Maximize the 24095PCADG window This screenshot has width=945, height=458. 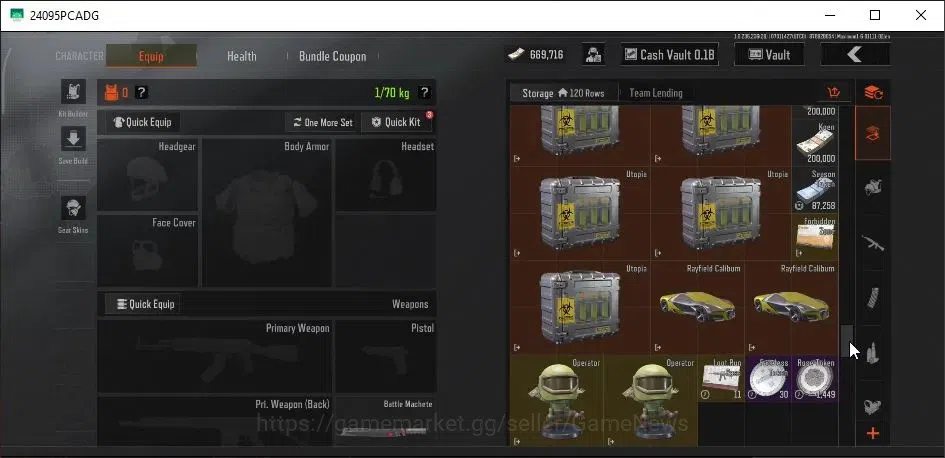click(x=875, y=15)
